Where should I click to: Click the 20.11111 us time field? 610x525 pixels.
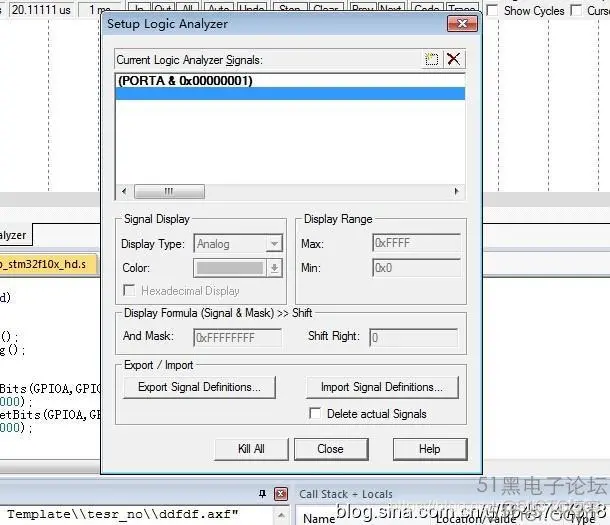41,9
